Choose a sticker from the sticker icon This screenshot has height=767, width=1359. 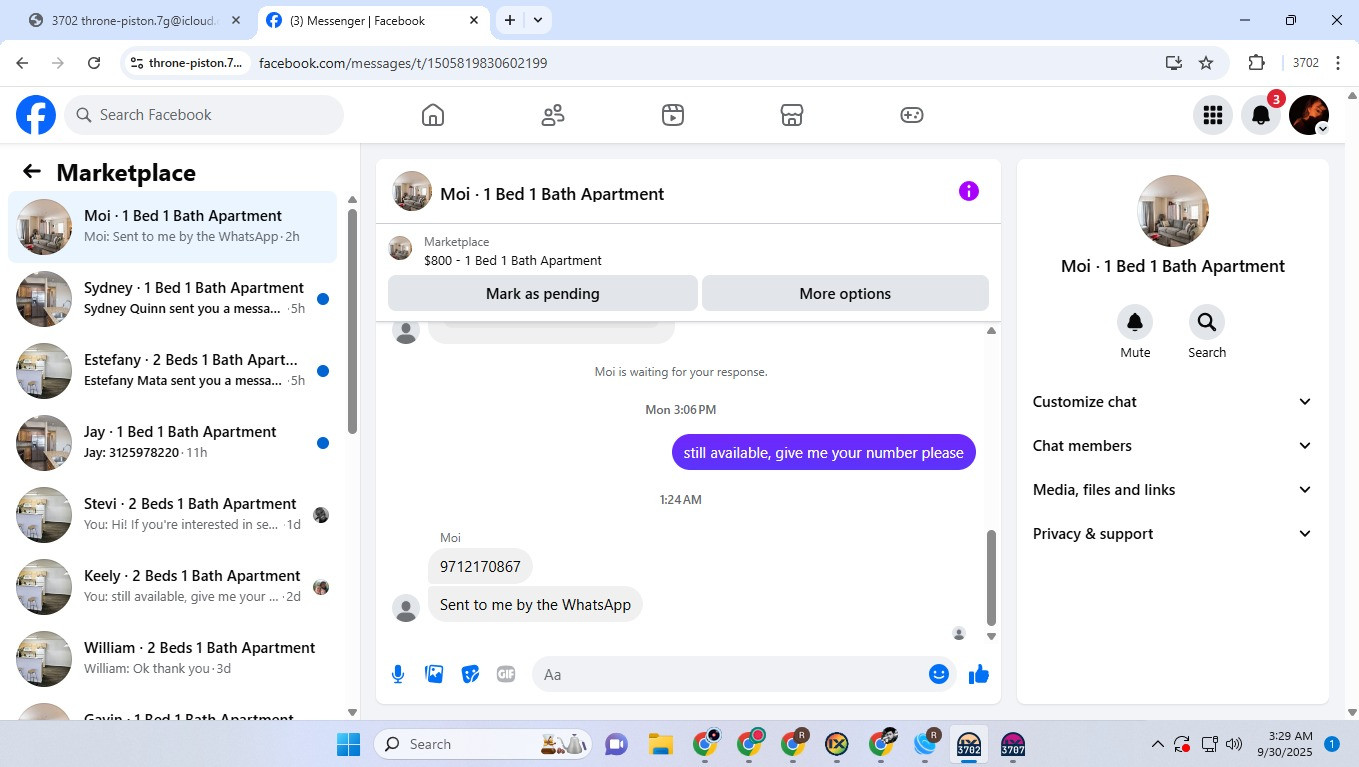click(470, 674)
